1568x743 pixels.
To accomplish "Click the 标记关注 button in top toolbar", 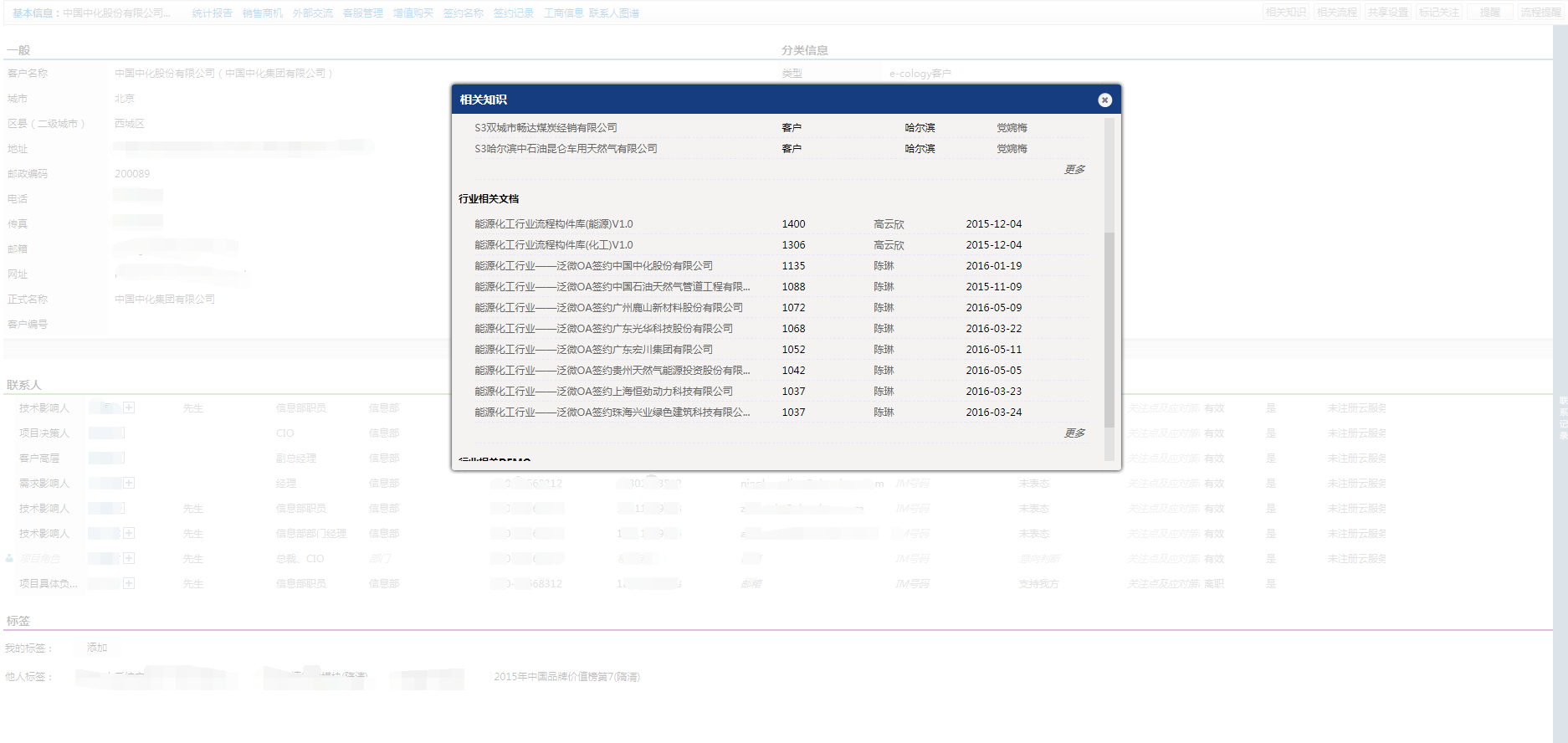I will tap(1438, 13).
